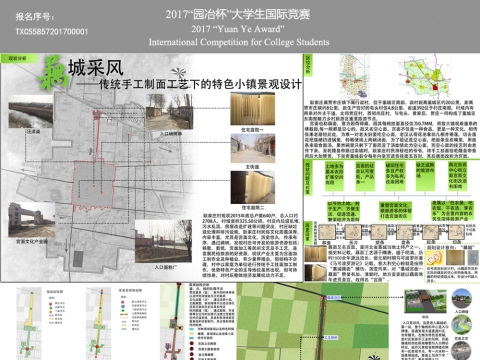This screenshot has width=480, height=360.
Task: Open the river ditch photo beside the map
Action: [30, 112]
